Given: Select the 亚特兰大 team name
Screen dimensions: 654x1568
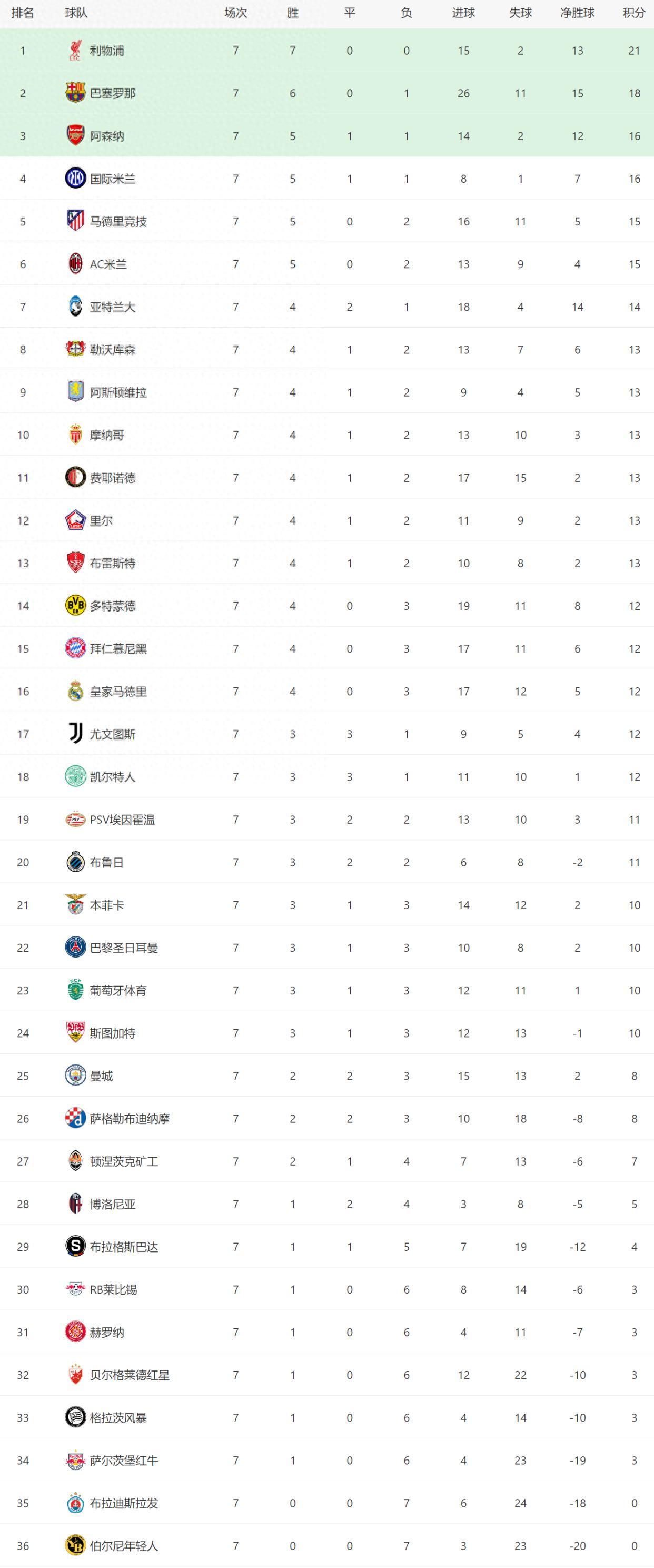Looking at the screenshot, I should click(x=113, y=307).
